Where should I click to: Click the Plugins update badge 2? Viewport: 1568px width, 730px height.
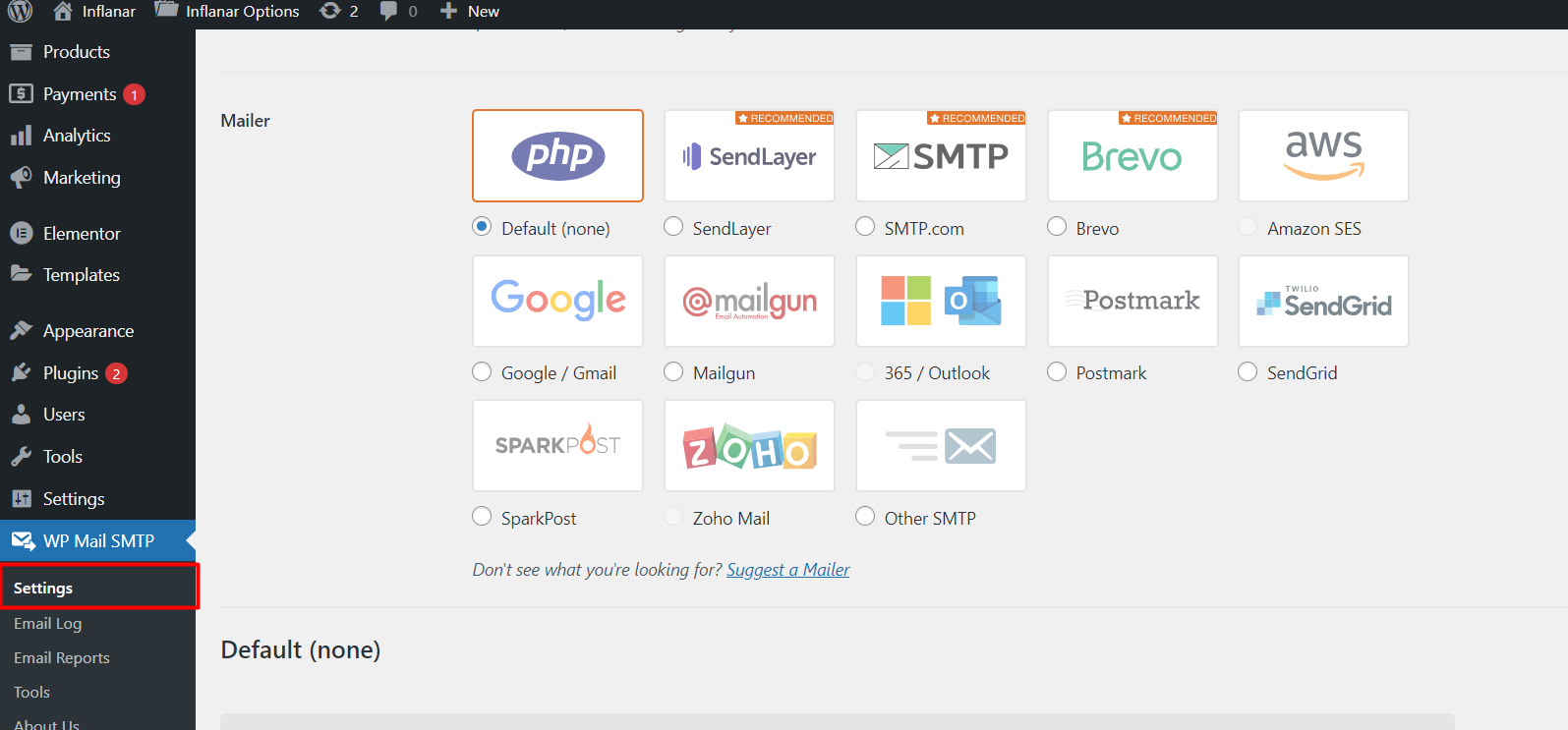pos(116,373)
